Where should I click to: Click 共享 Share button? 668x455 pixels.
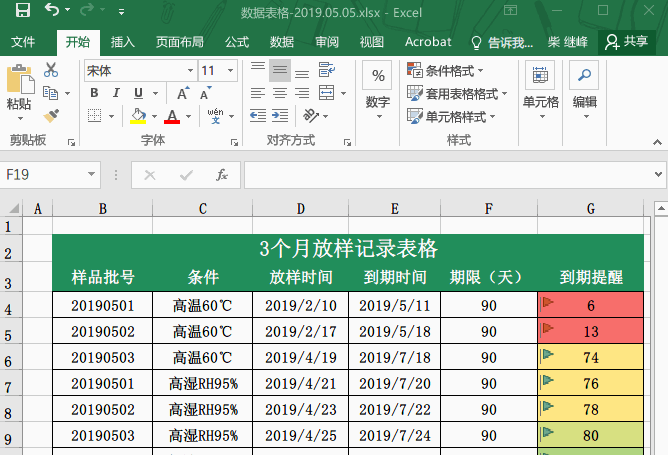point(627,42)
